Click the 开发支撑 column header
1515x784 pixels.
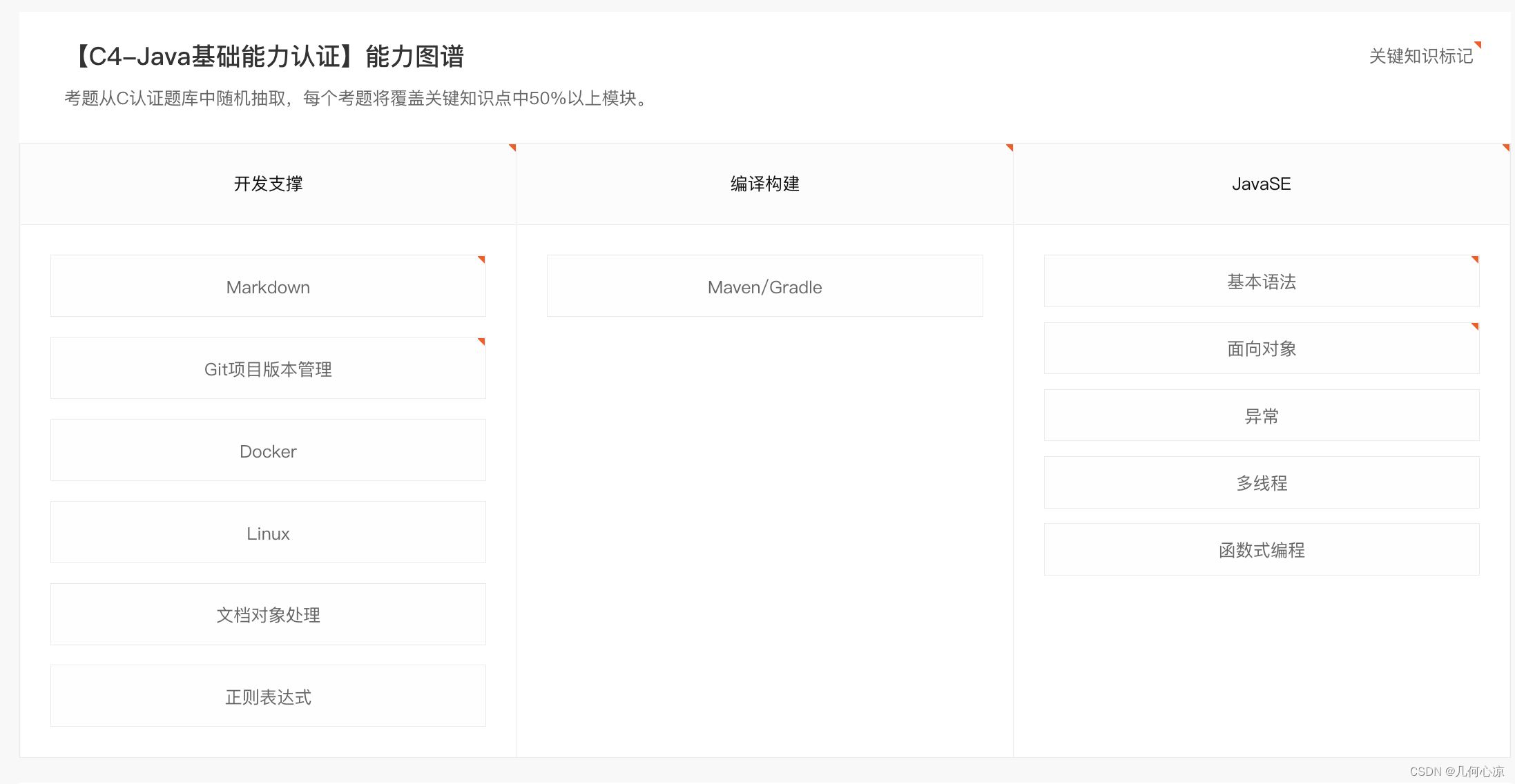(x=268, y=184)
